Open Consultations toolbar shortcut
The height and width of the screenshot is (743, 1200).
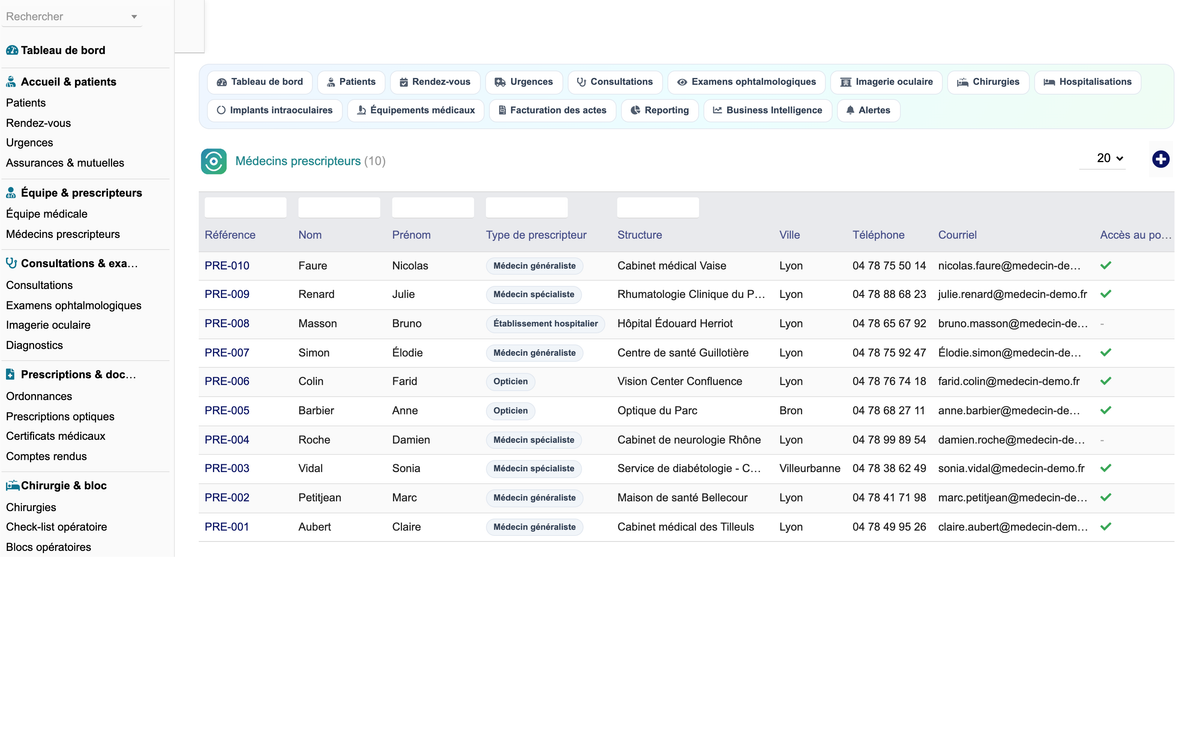pyautogui.click(x=615, y=82)
